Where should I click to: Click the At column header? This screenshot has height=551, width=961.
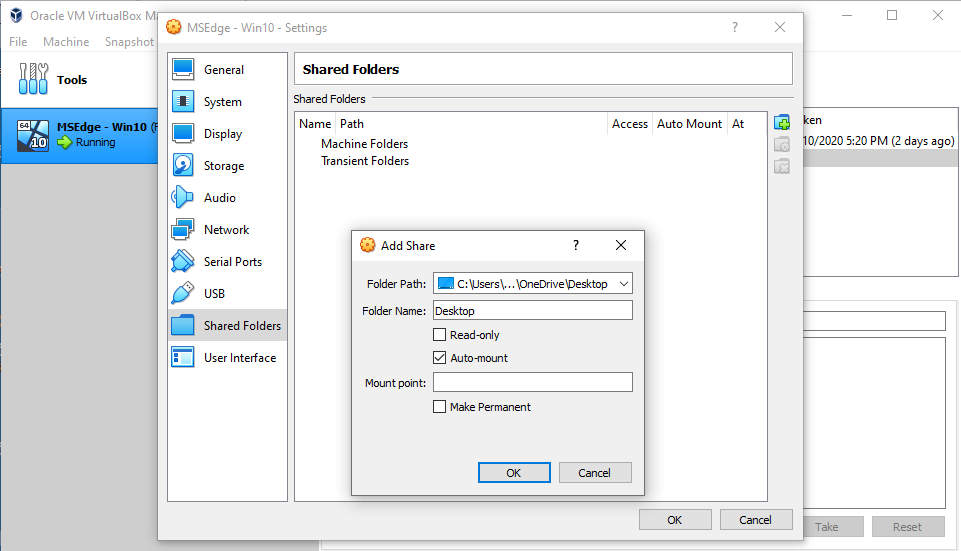pos(746,124)
